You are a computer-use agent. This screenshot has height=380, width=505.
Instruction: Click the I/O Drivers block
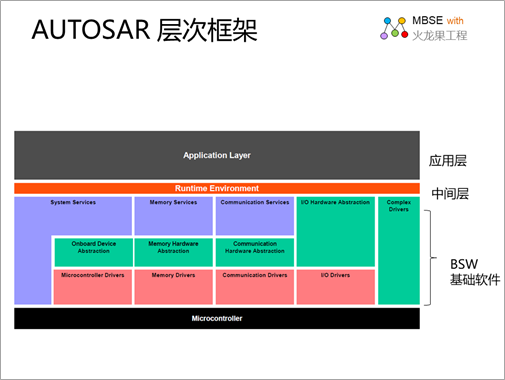click(335, 287)
